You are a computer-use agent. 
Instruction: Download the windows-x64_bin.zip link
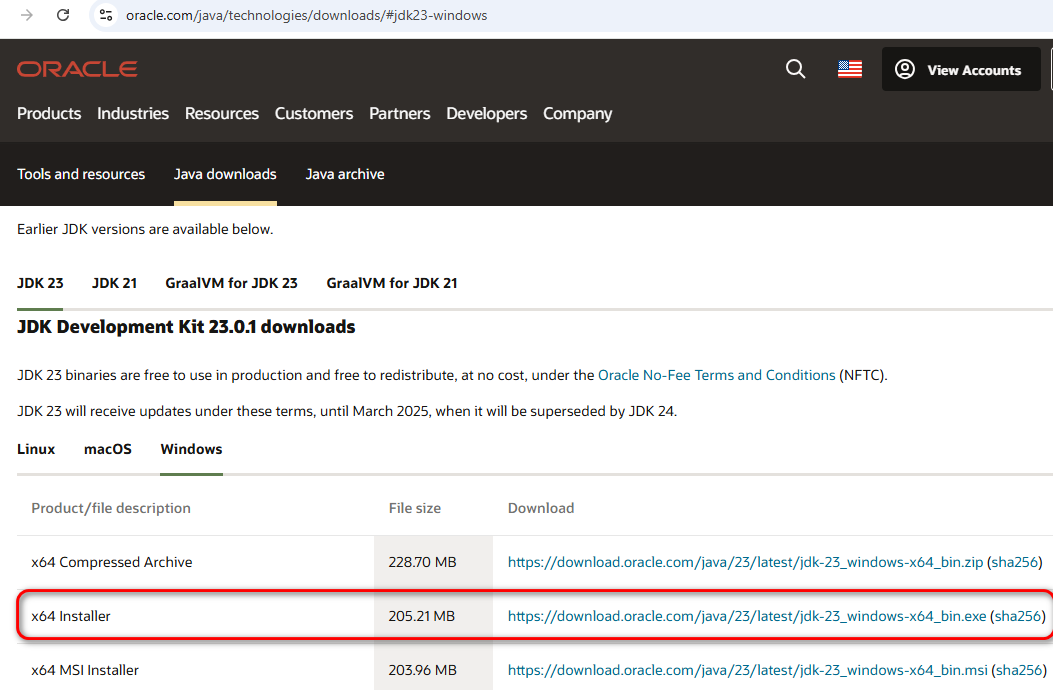tap(745, 562)
